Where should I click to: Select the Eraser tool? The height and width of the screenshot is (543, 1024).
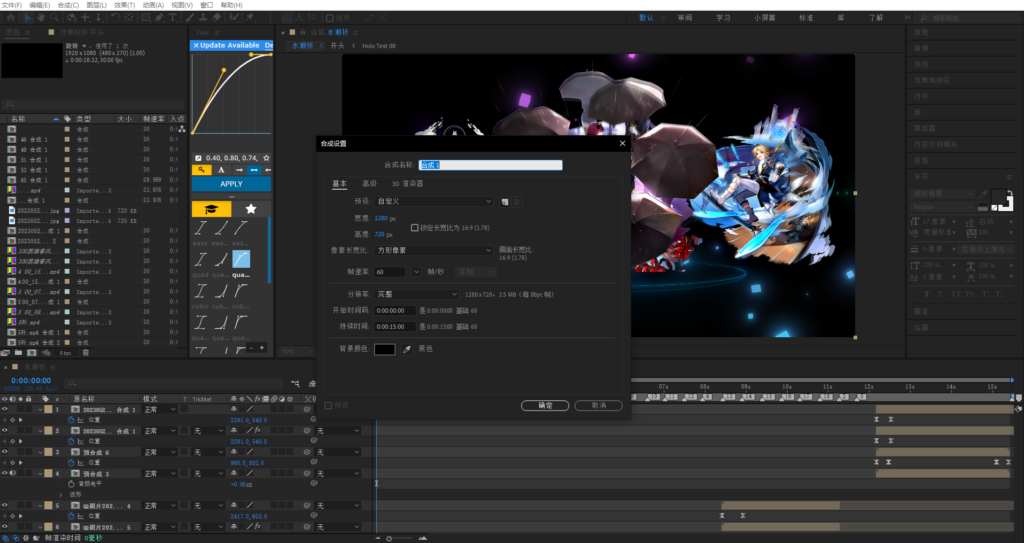point(217,18)
